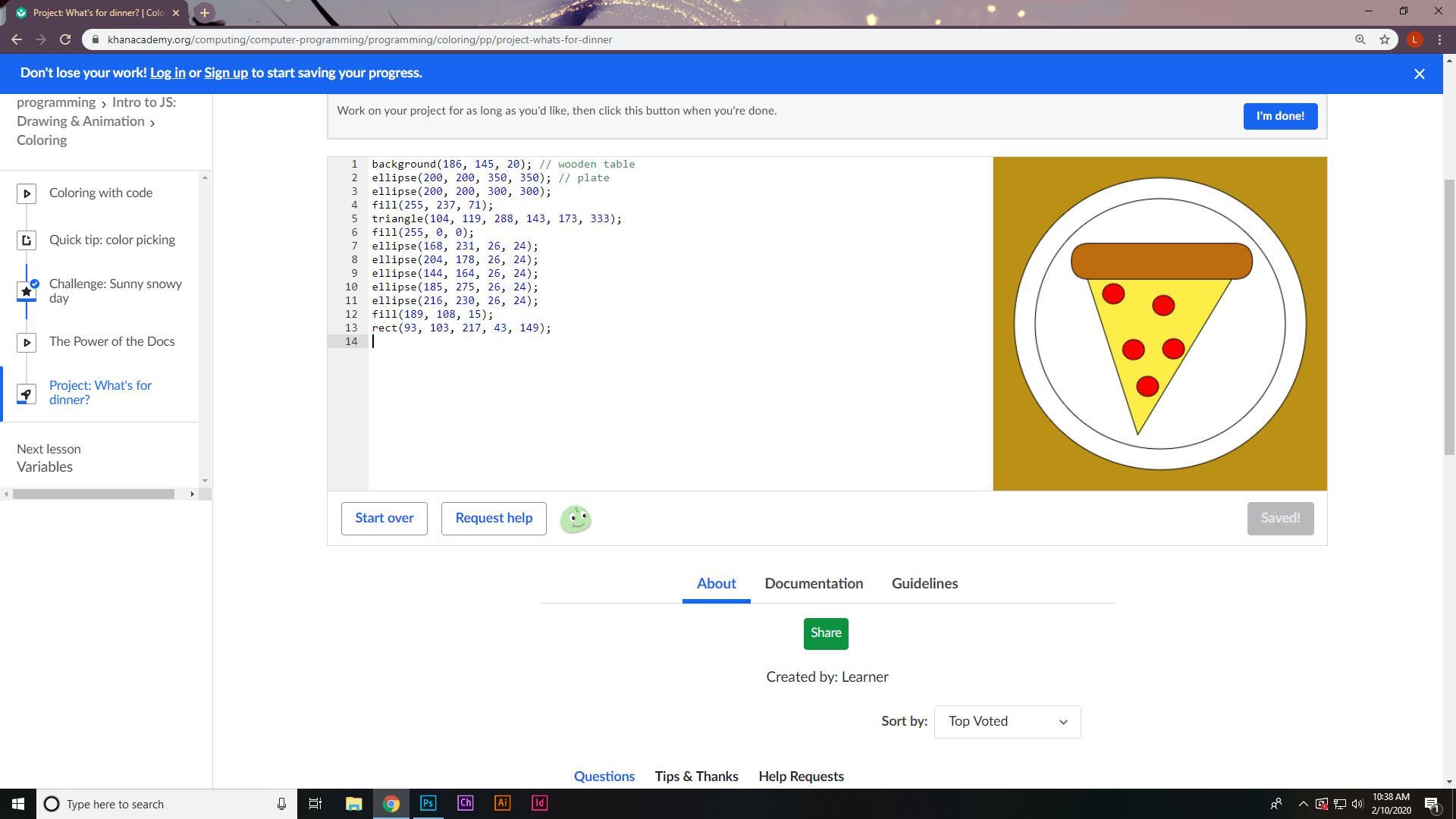Click the Oh Noes error buddy icon
Image resolution: width=1456 pixels, height=819 pixels.
[576, 519]
